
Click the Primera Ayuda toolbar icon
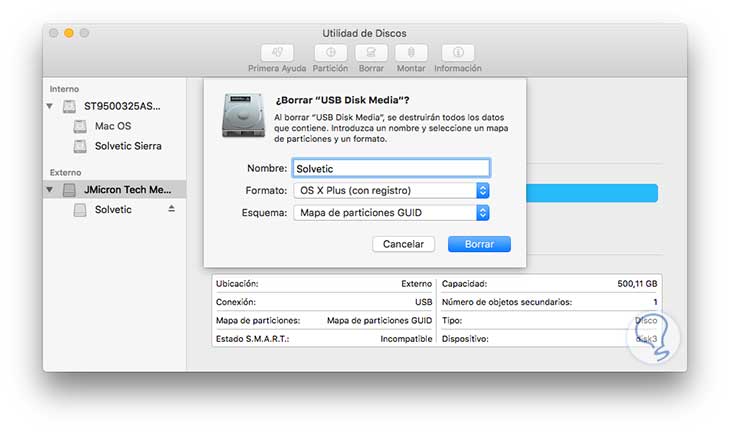click(277, 52)
